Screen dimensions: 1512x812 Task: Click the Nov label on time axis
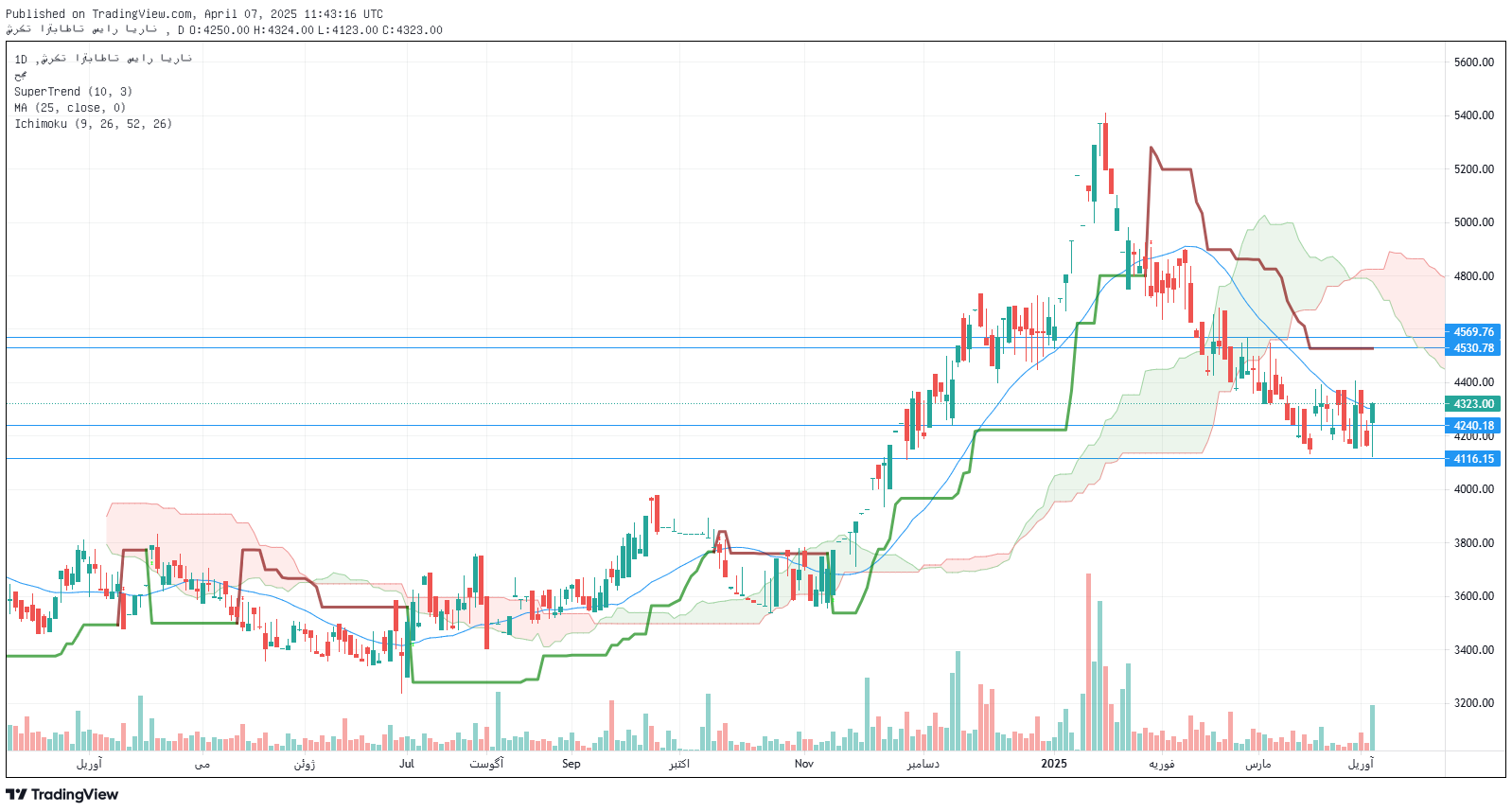pyautogui.click(x=803, y=764)
